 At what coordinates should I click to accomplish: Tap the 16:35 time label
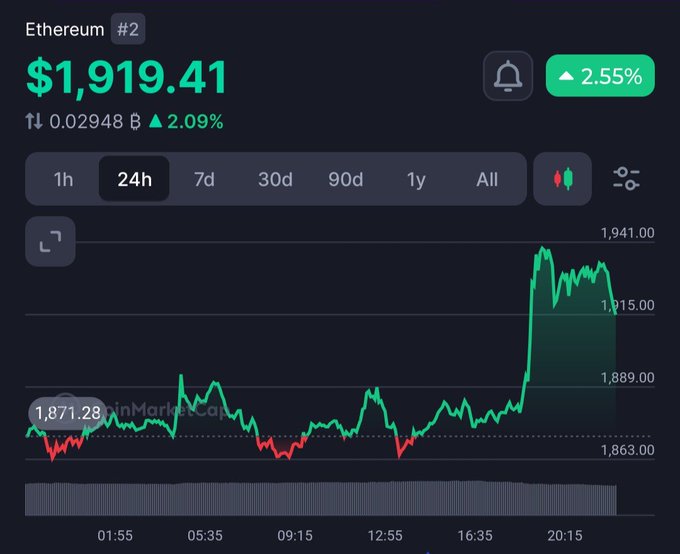click(475, 536)
